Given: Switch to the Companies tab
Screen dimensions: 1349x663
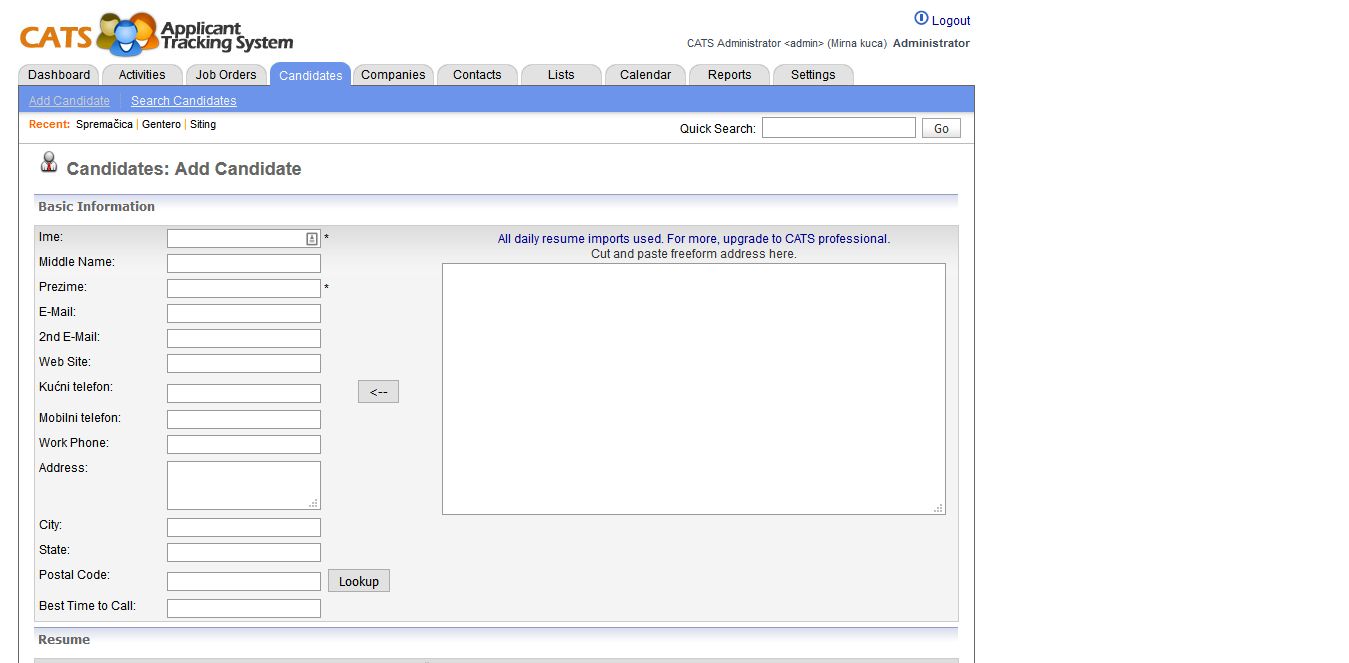Looking at the screenshot, I should [393, 74].
